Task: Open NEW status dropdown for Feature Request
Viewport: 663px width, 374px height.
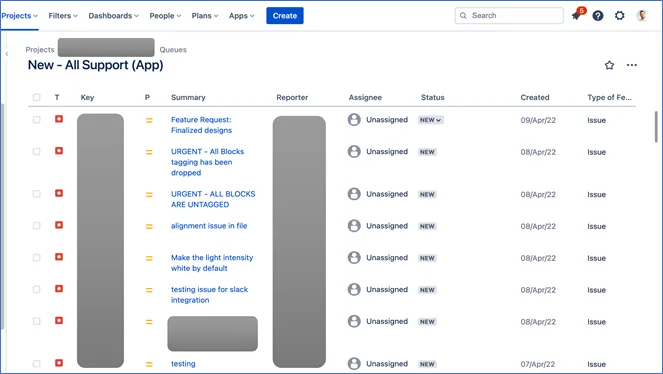Action: tap(431, 120)
